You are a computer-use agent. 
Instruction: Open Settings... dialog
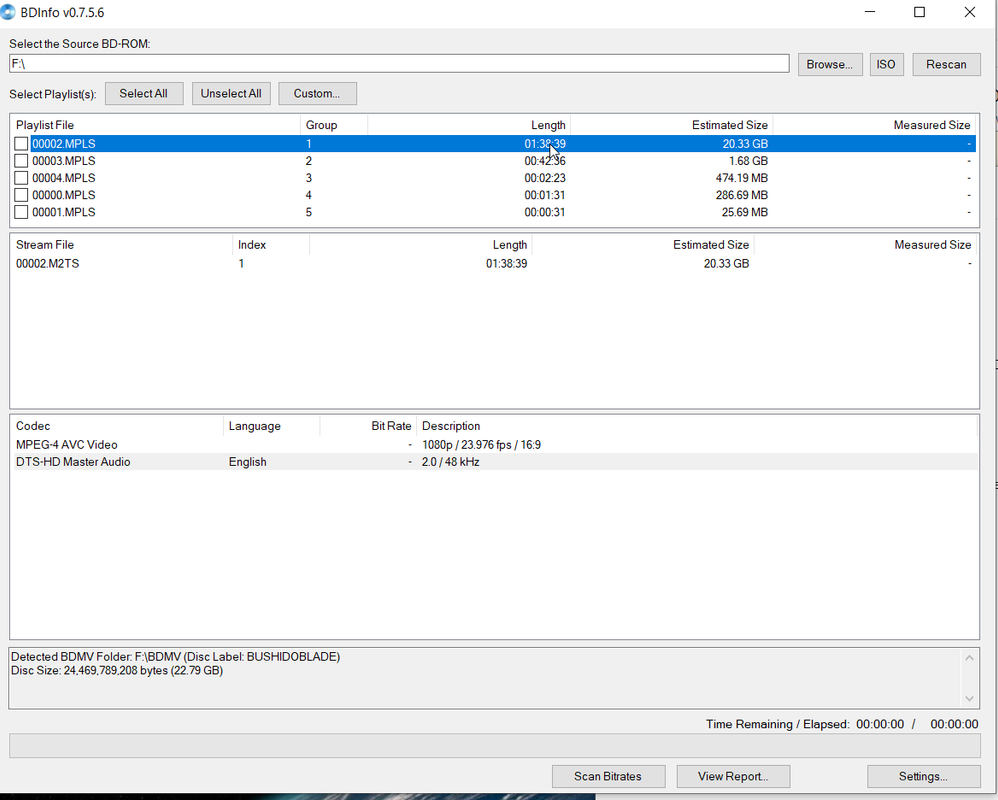tap(923, 776)
